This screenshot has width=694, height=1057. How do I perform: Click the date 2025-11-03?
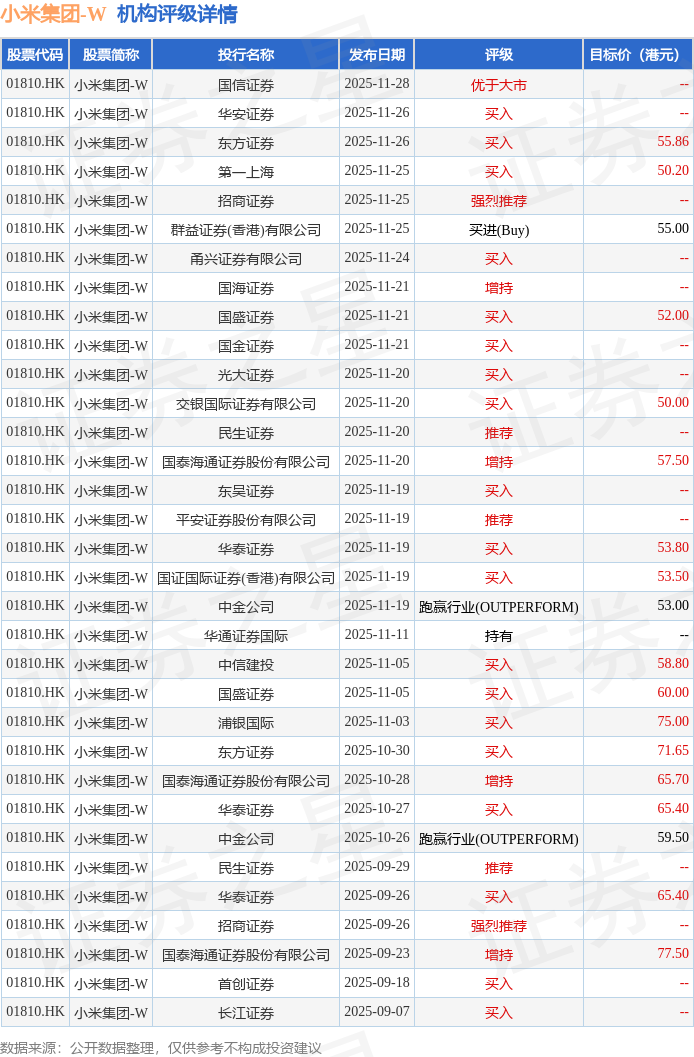pos(377,721)
